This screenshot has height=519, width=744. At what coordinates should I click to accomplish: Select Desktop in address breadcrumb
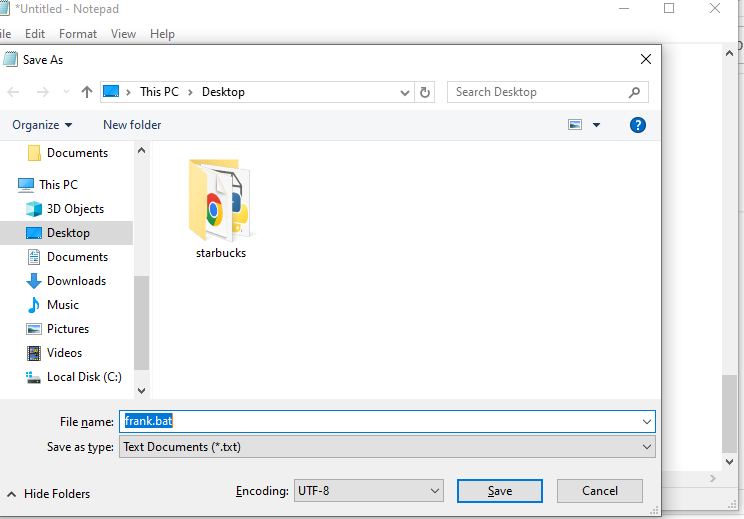click(223, 92)
